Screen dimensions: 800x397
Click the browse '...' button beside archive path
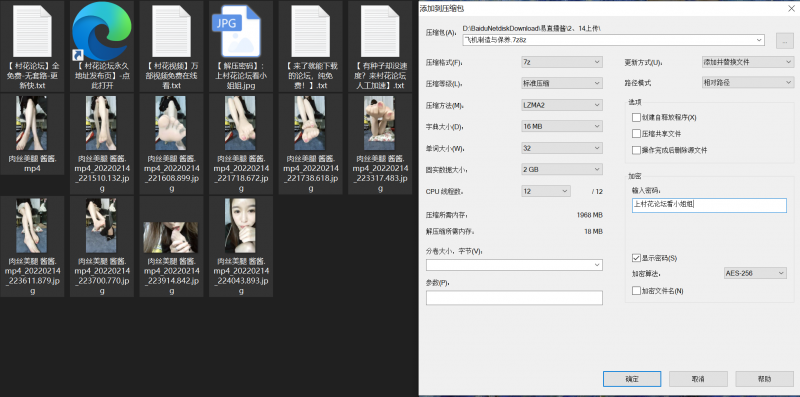785,41
